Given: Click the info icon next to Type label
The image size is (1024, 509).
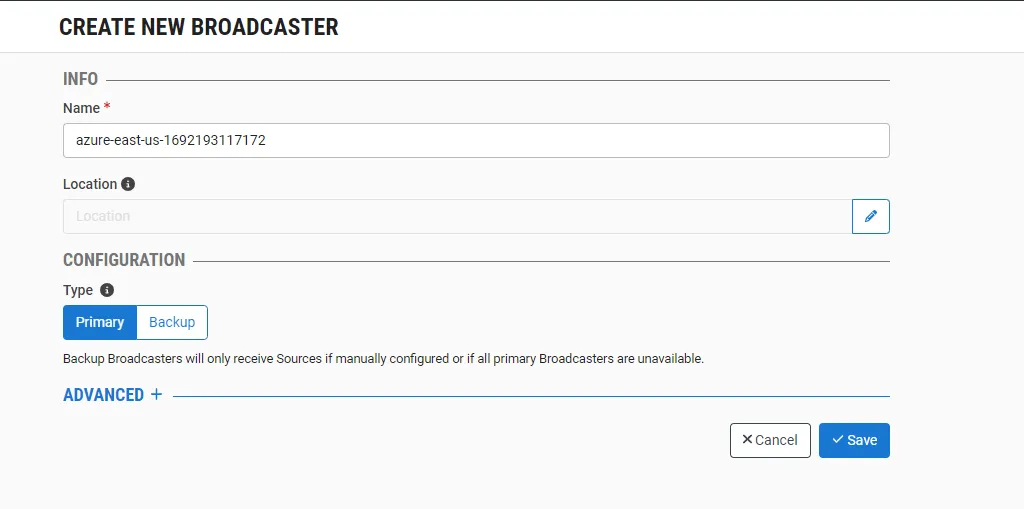Looking at the screenshot, I should [107, 290].
